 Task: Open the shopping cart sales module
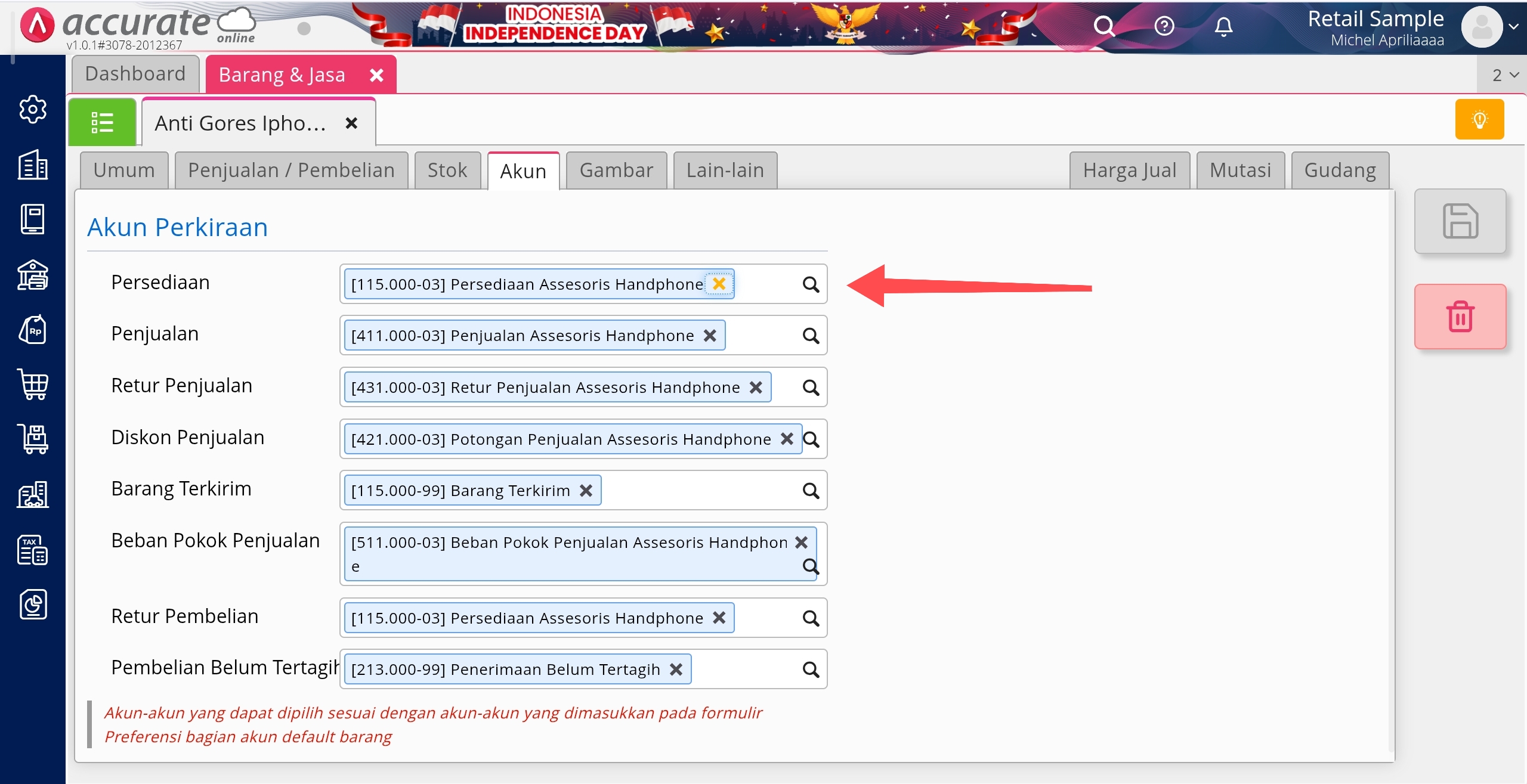coord(33,385)
